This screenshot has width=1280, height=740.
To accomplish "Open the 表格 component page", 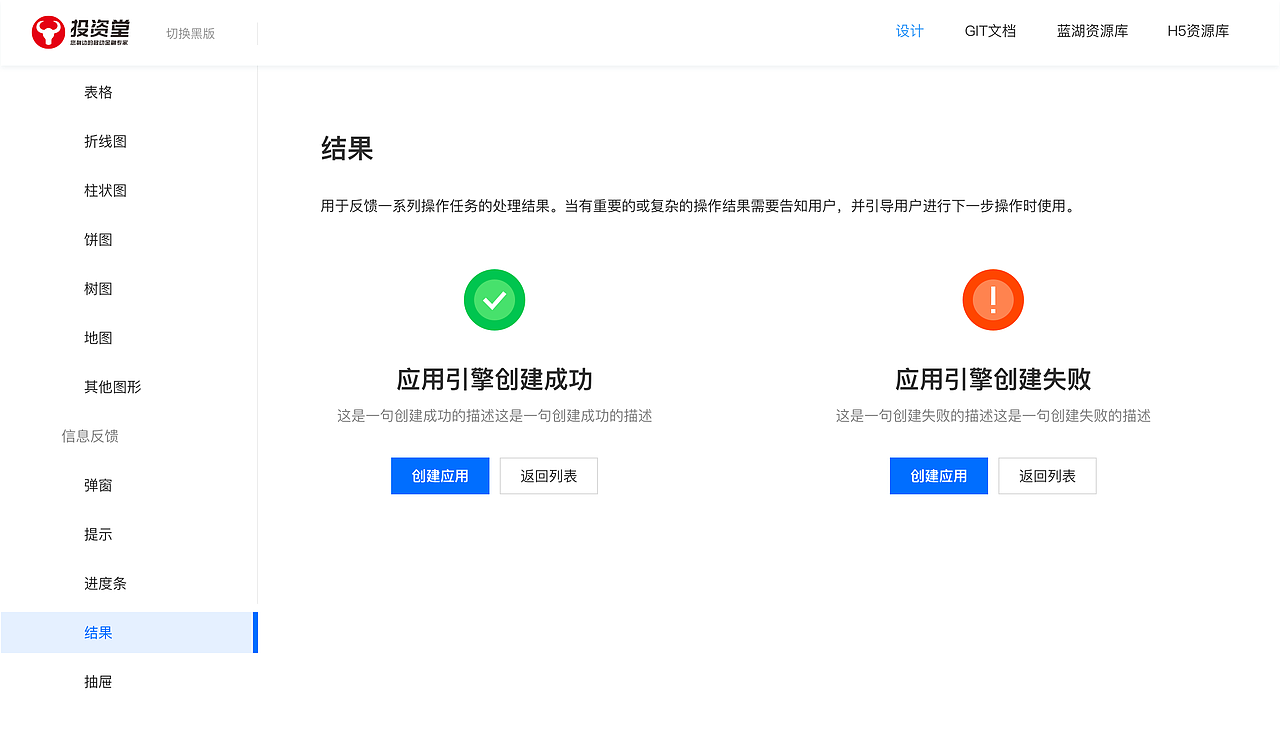I will pos(98,92).
